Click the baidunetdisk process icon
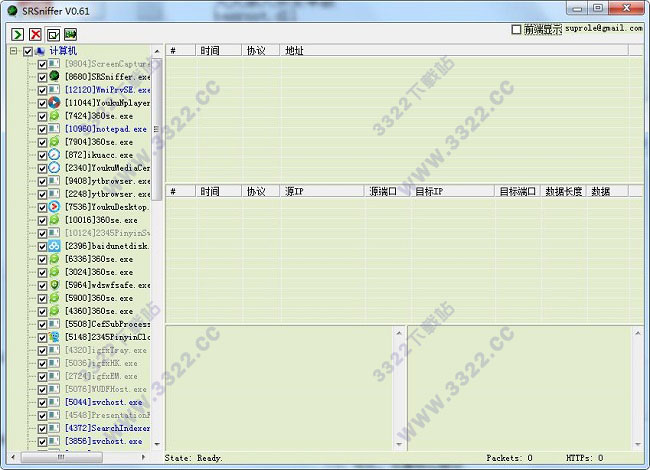 (x=54, y=246)
